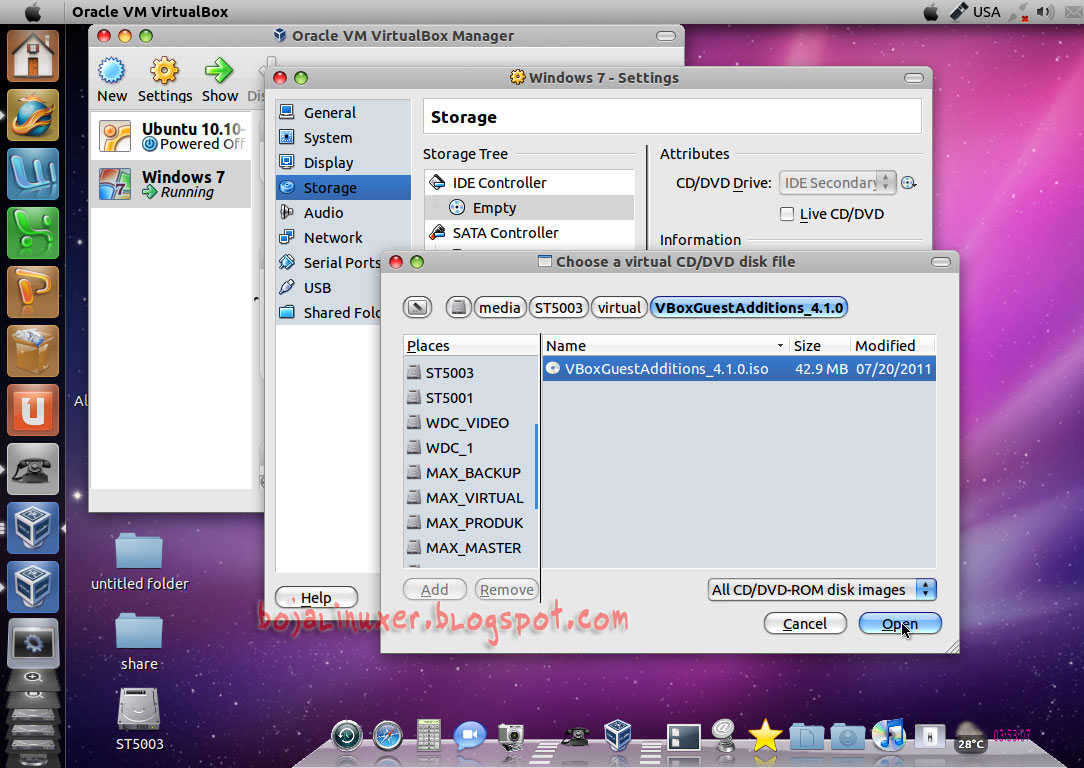Open the Ubuntu One sidebar icon
This screenshot has height=768, width=1084.
pos(32,409)
